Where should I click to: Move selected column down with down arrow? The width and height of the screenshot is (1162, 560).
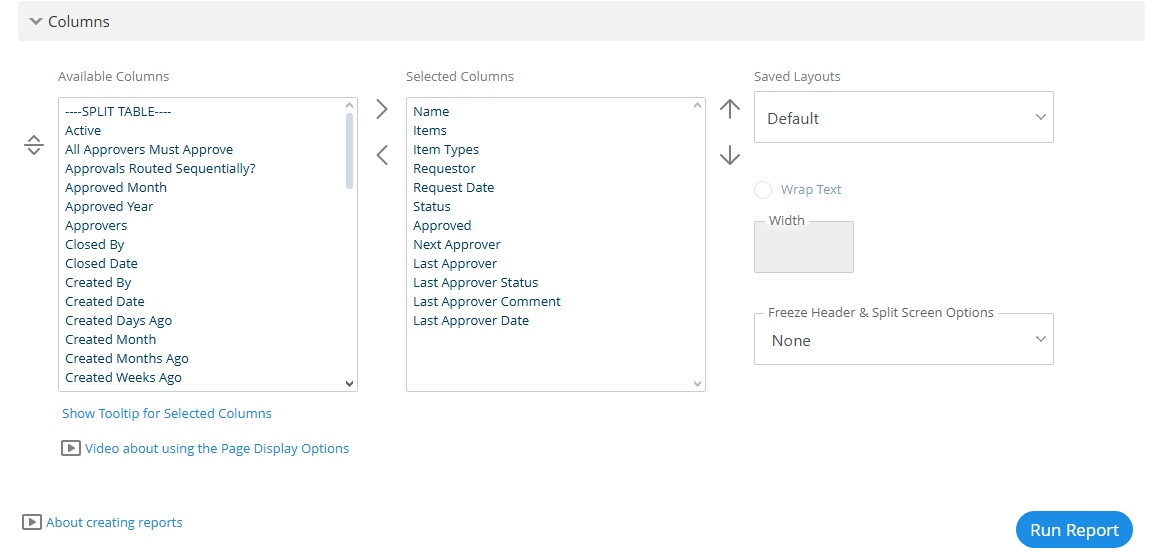click(730, 156)
